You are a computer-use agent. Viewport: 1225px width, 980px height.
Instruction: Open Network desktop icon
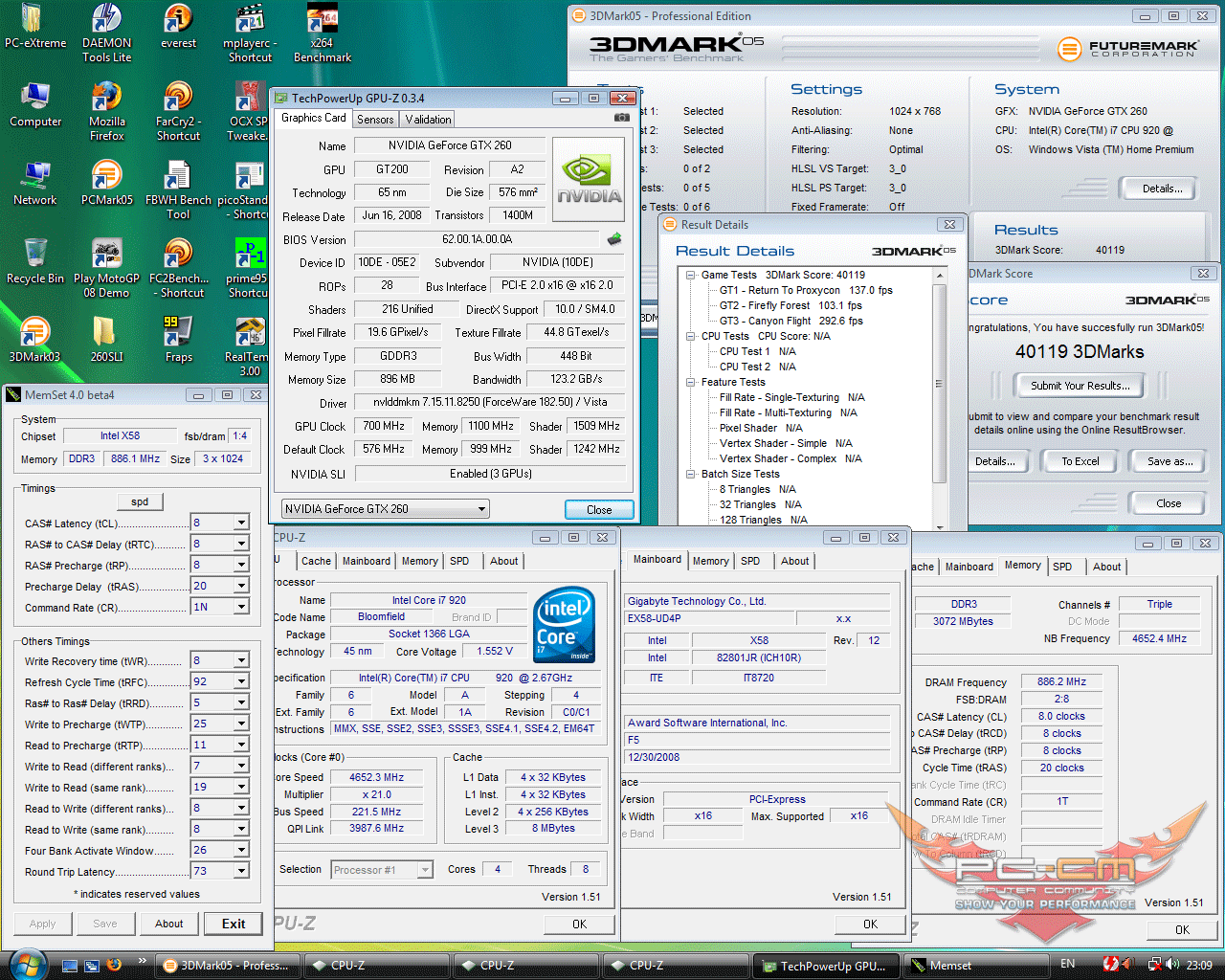tap(35, 184)
